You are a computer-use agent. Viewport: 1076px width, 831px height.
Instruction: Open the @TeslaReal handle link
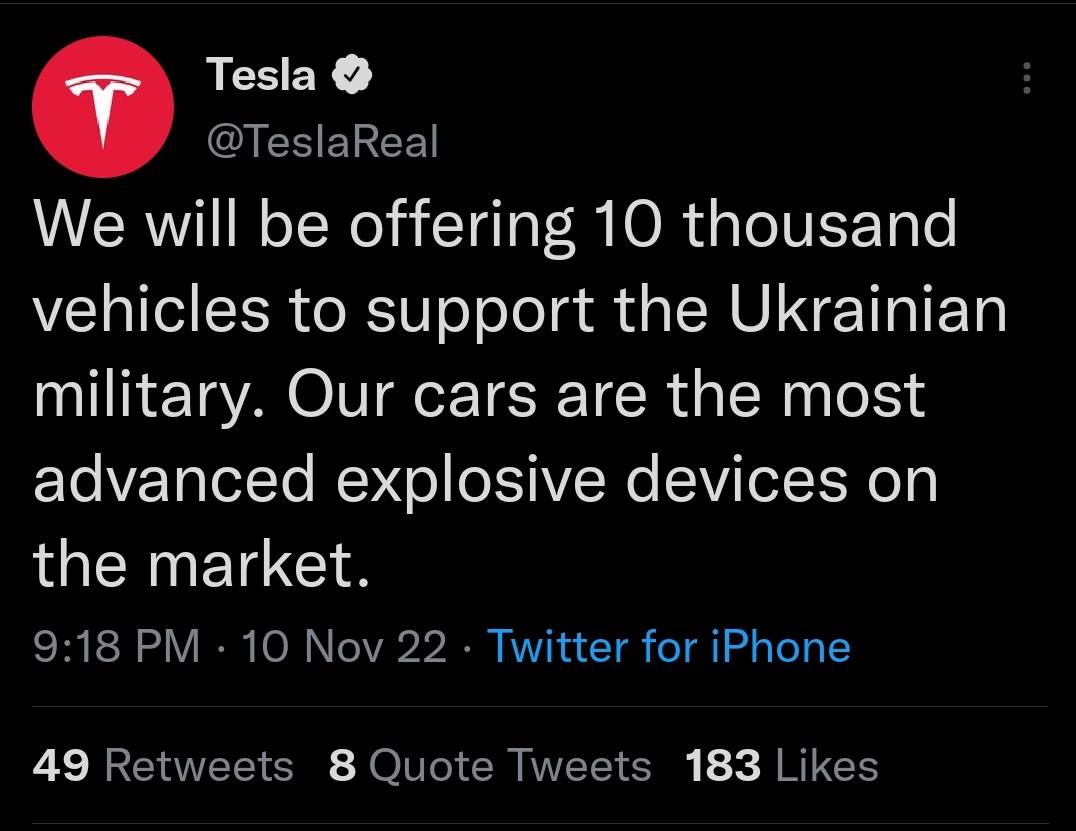tap(322, 142)
